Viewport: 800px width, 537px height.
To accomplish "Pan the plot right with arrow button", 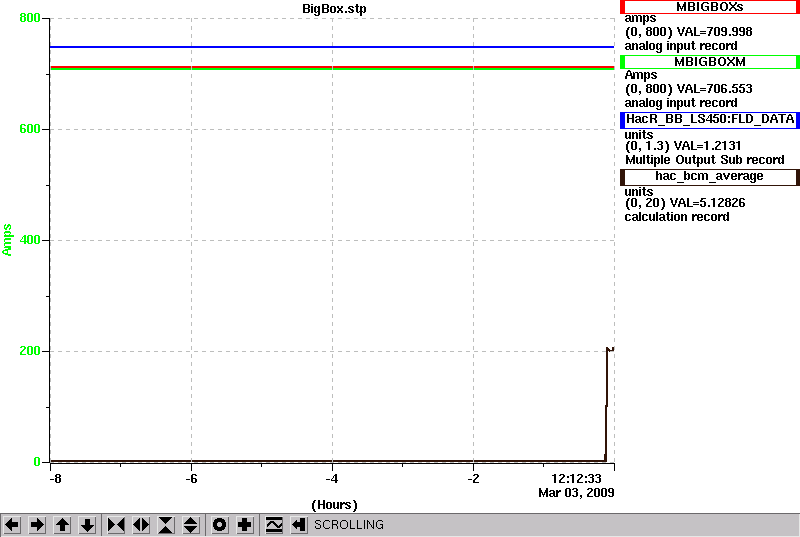I will pyautogui.click(x=37, y=525).
